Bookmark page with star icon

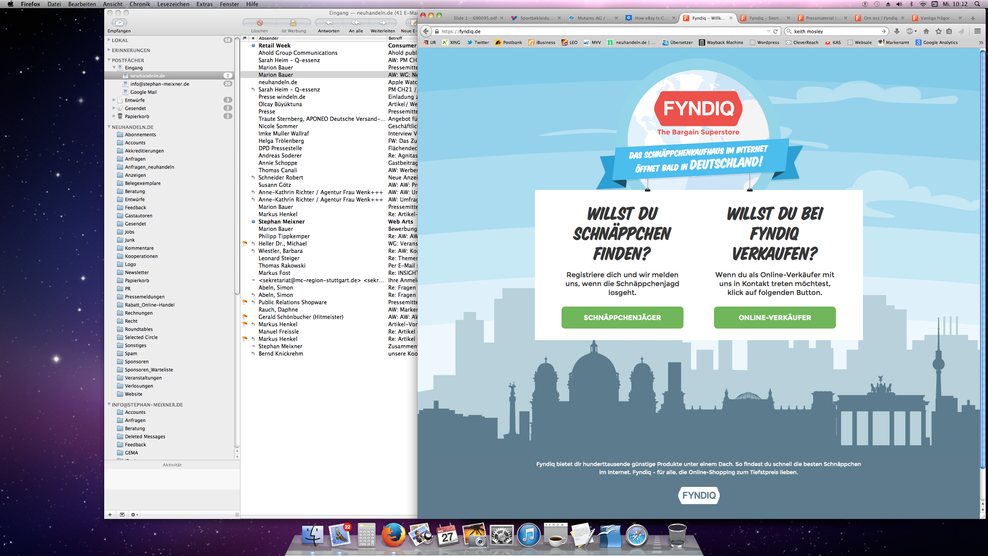[x=938, y=31]
